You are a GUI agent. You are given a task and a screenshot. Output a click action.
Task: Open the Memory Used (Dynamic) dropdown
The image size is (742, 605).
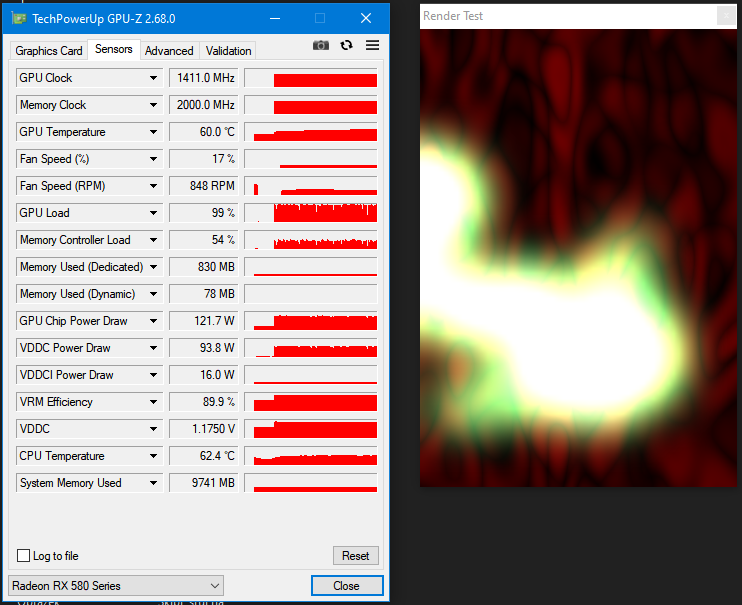153,294
